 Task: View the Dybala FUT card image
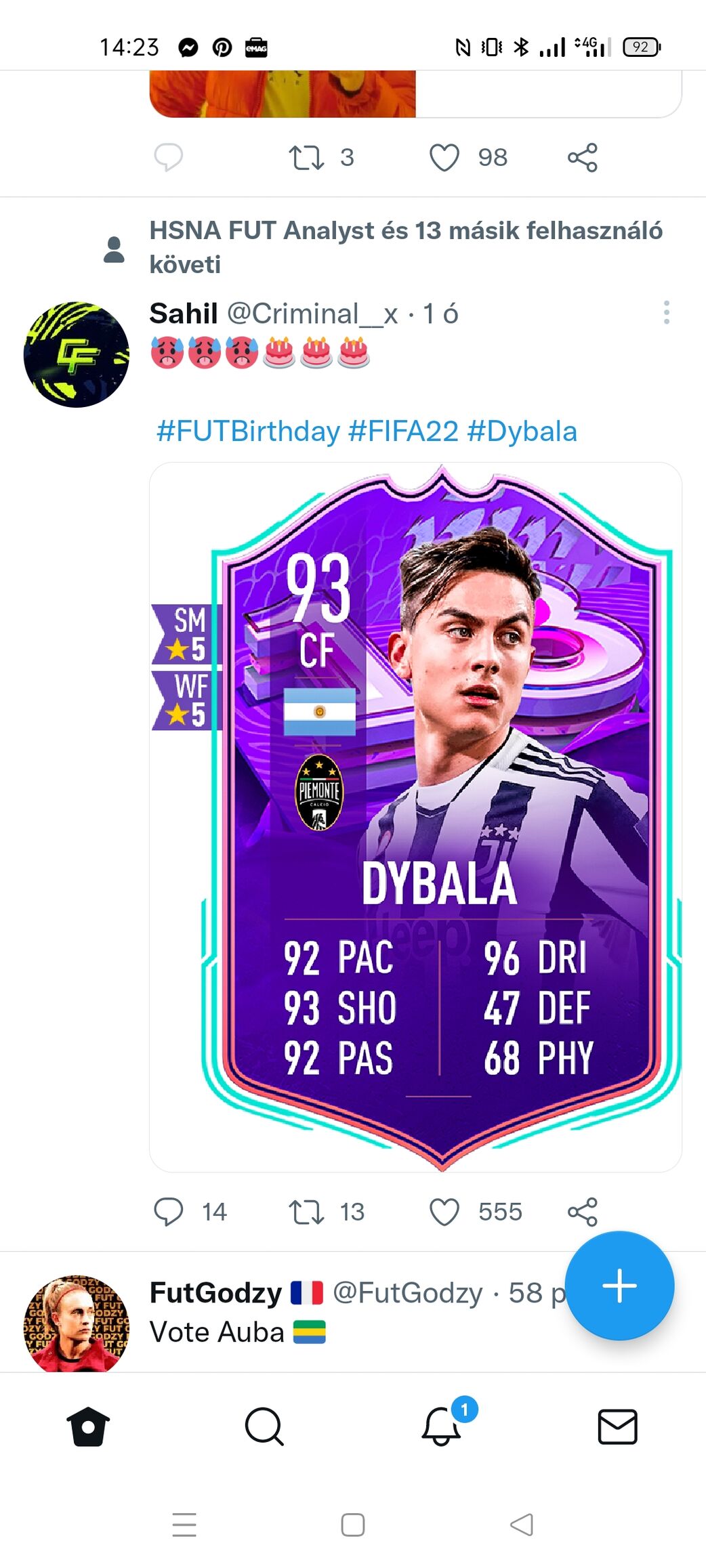[x=415, y=818]
